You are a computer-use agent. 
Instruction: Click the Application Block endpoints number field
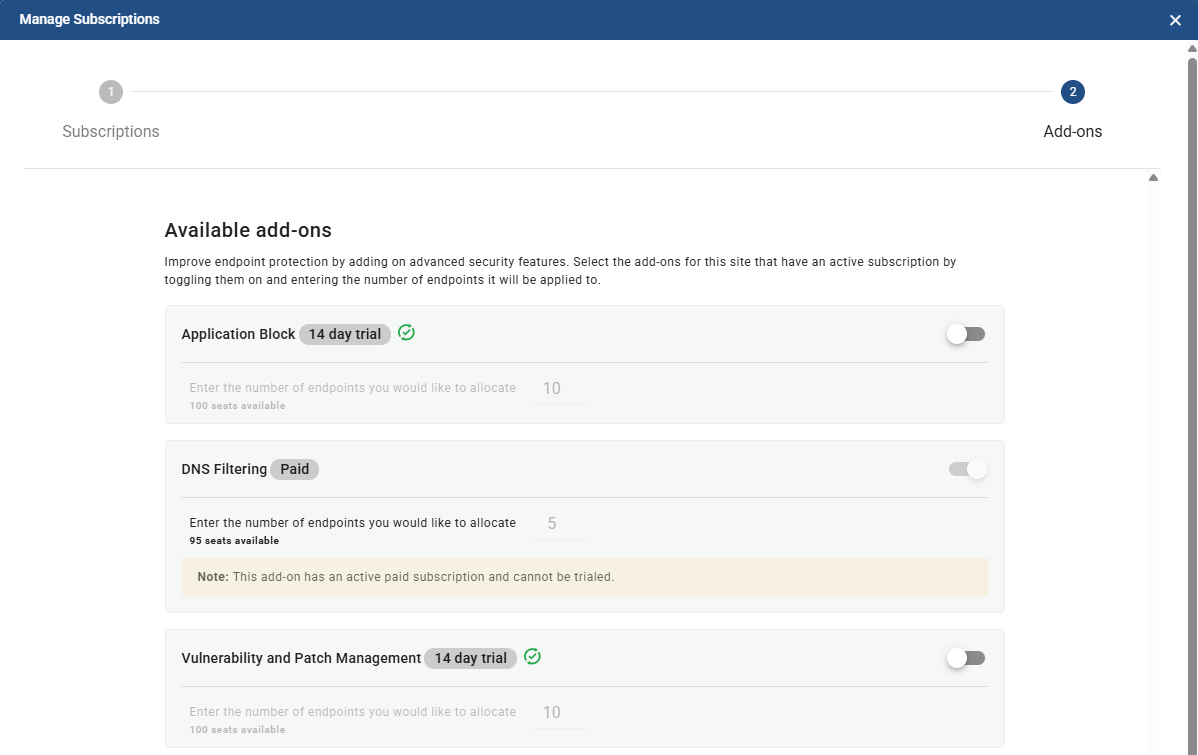(x=559, y=389)
